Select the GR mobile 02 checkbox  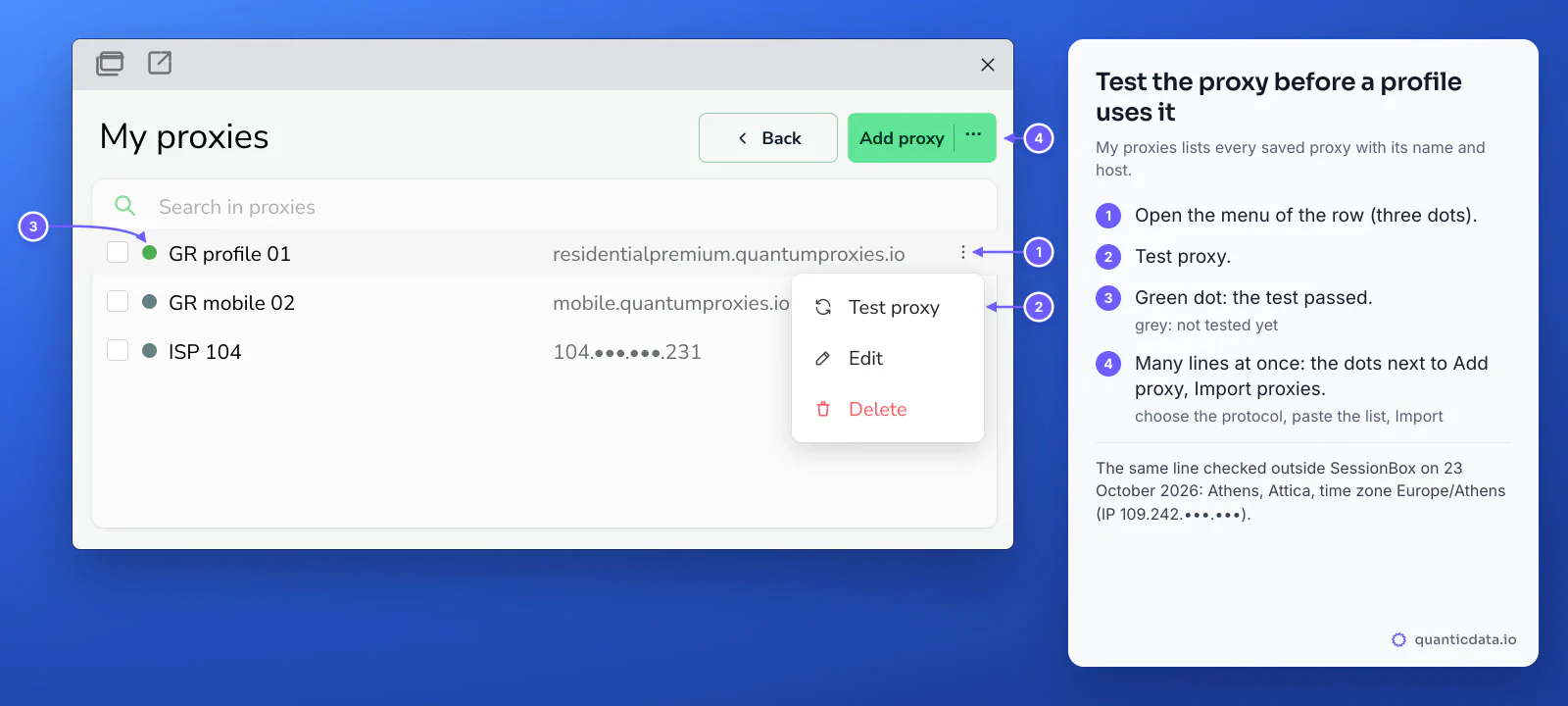click(118, 301)
